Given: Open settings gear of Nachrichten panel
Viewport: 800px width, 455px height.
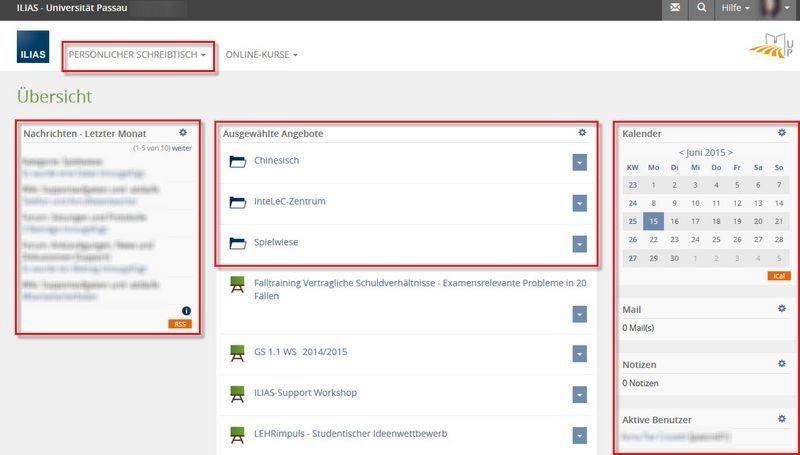Looking at the screenshot, I should (x=182, y=132).
